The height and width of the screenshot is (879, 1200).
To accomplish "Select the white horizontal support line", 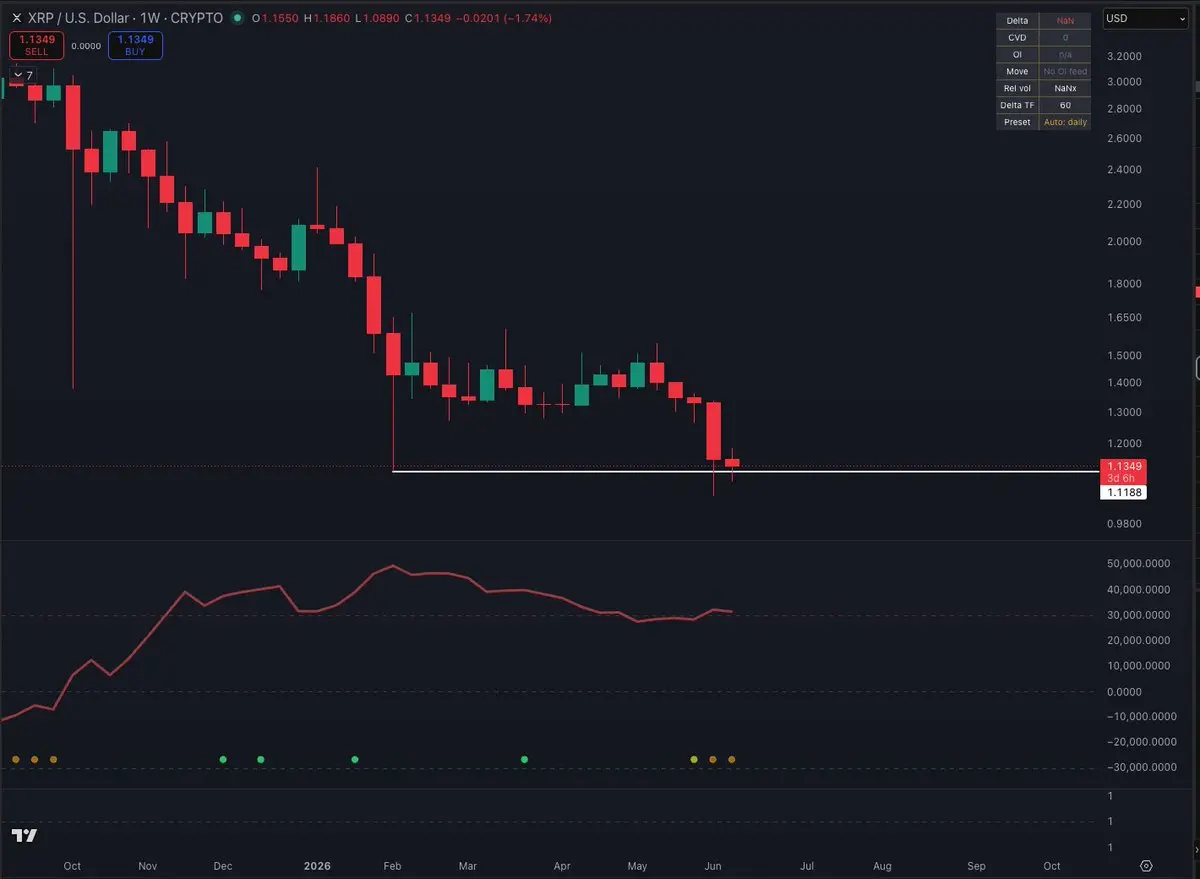I will tap(745, 471).
